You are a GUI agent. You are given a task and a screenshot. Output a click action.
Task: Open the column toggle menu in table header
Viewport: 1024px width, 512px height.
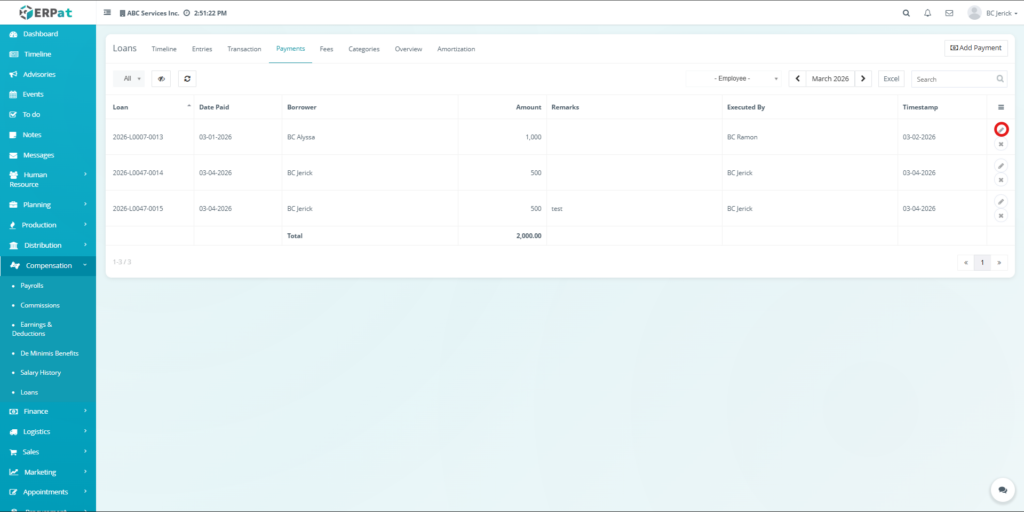point(1000,107)
